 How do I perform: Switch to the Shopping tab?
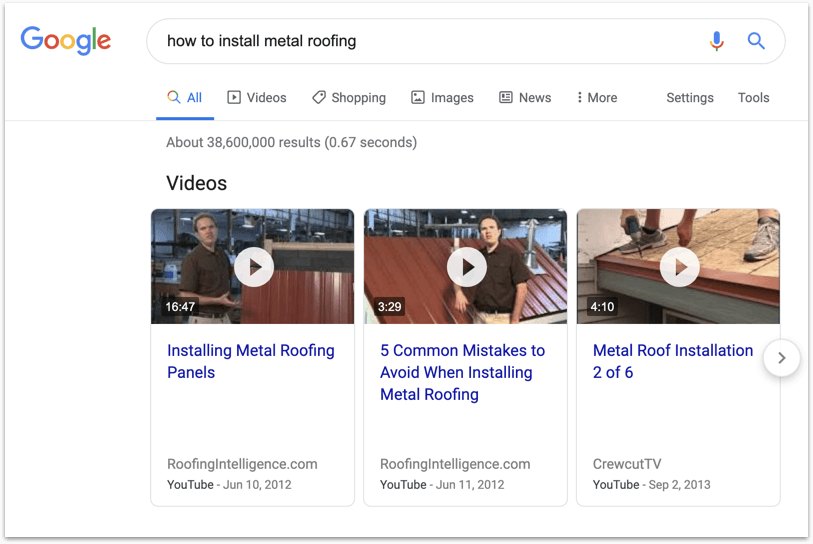click(348, 98)
